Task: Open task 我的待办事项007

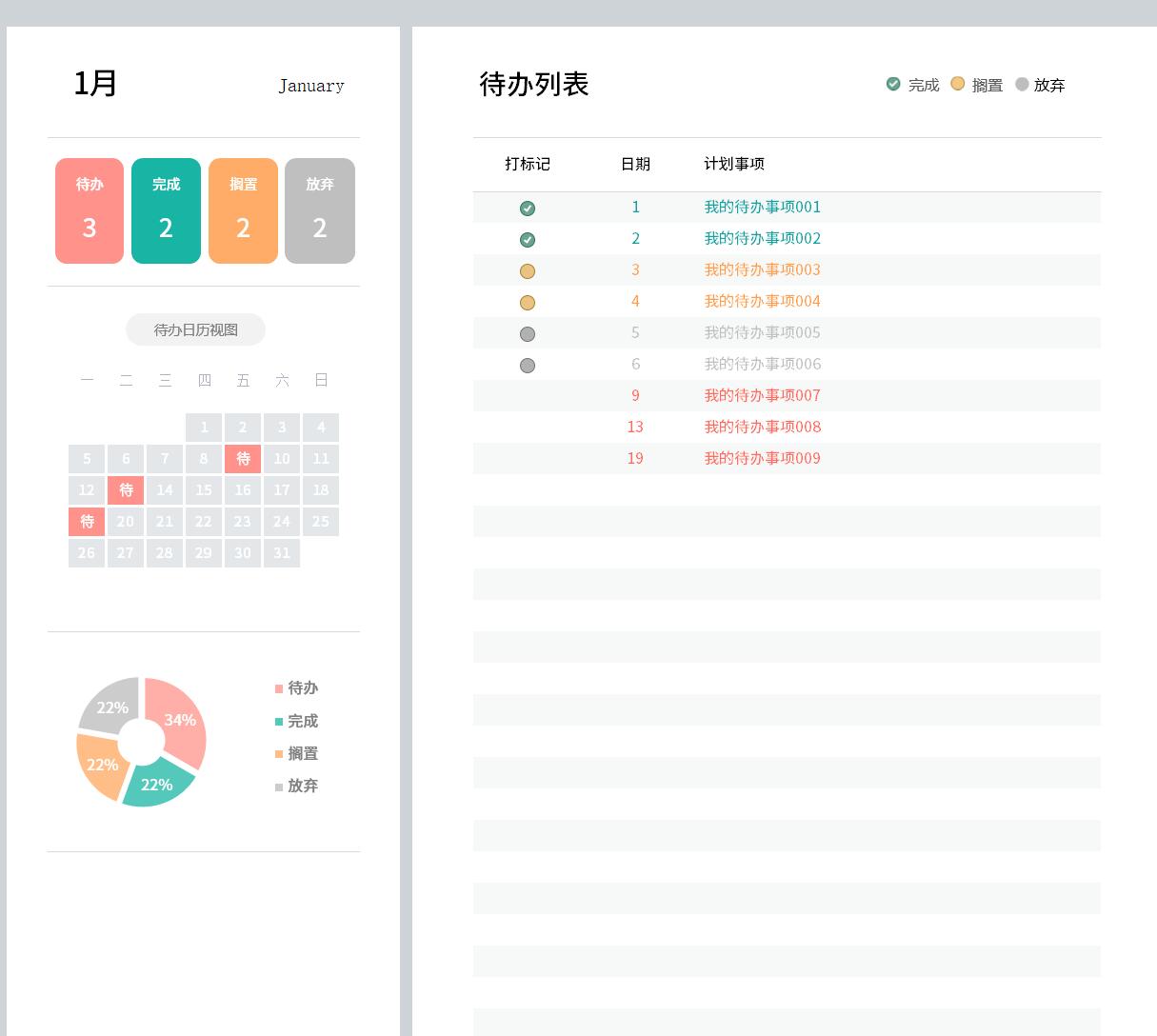Action: point(762,395)
